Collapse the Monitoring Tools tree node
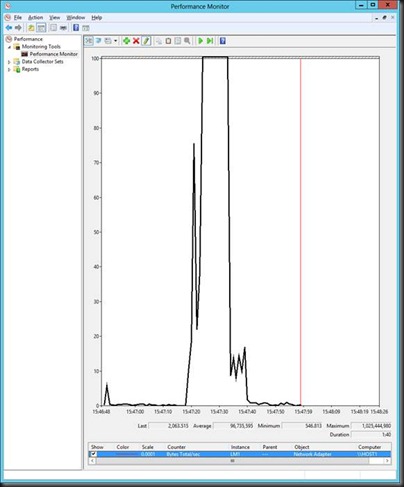Viewport: 404px width, 487px height. [x=9, y=47]
